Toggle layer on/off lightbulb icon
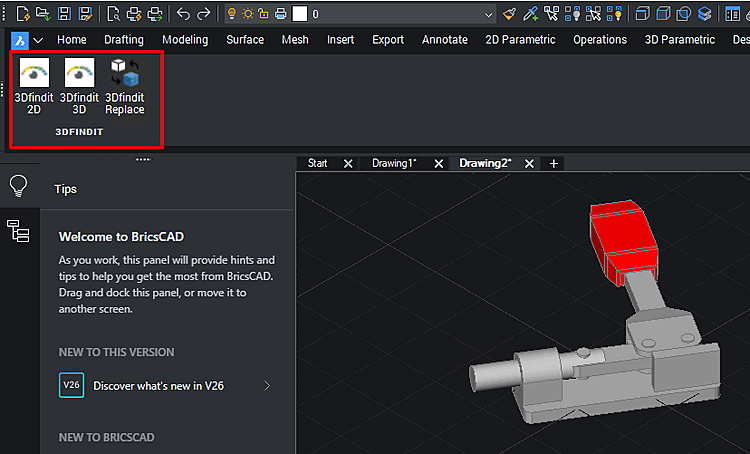 click(232, 14)
